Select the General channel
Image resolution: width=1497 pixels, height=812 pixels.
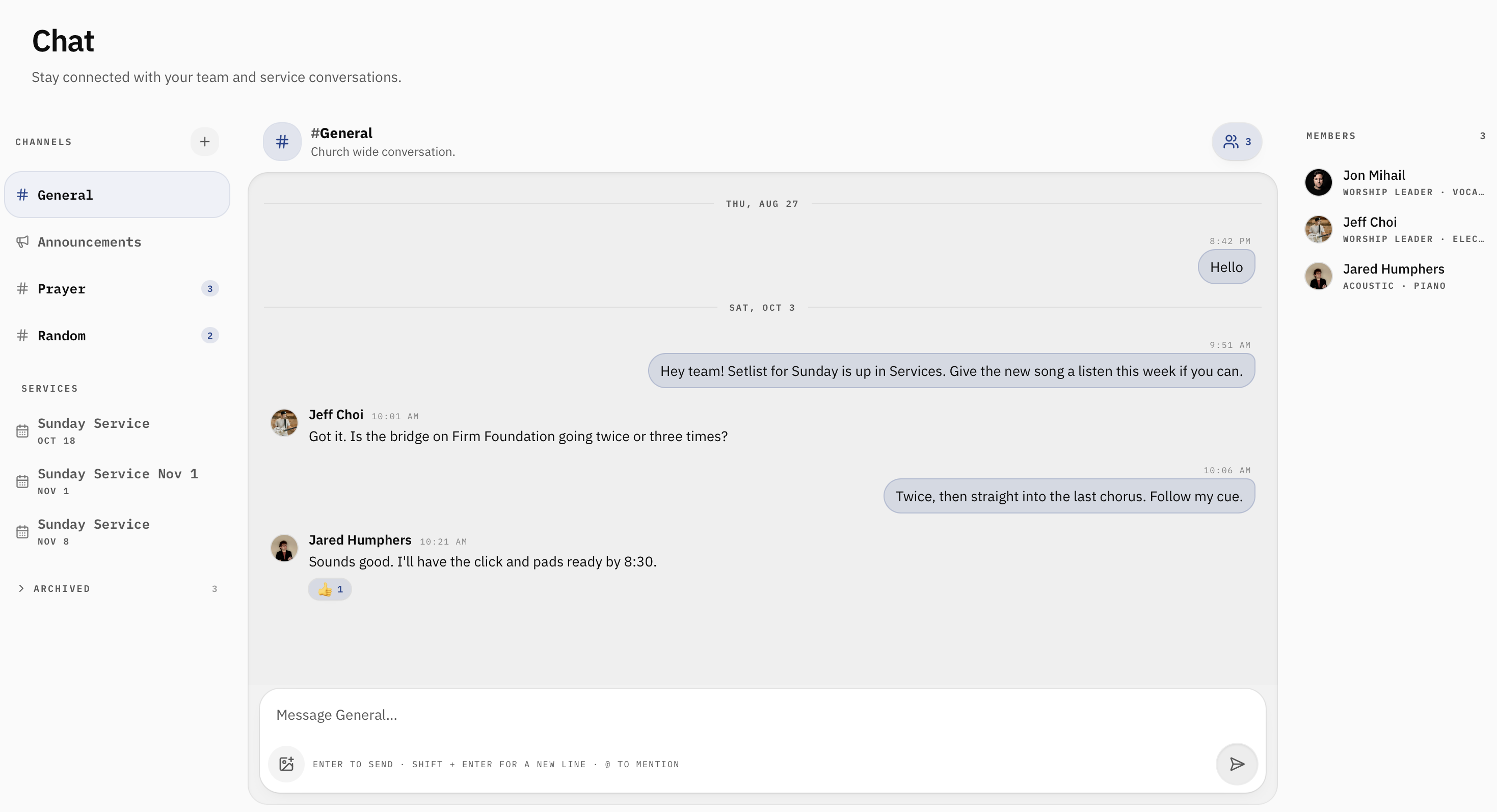117,195
